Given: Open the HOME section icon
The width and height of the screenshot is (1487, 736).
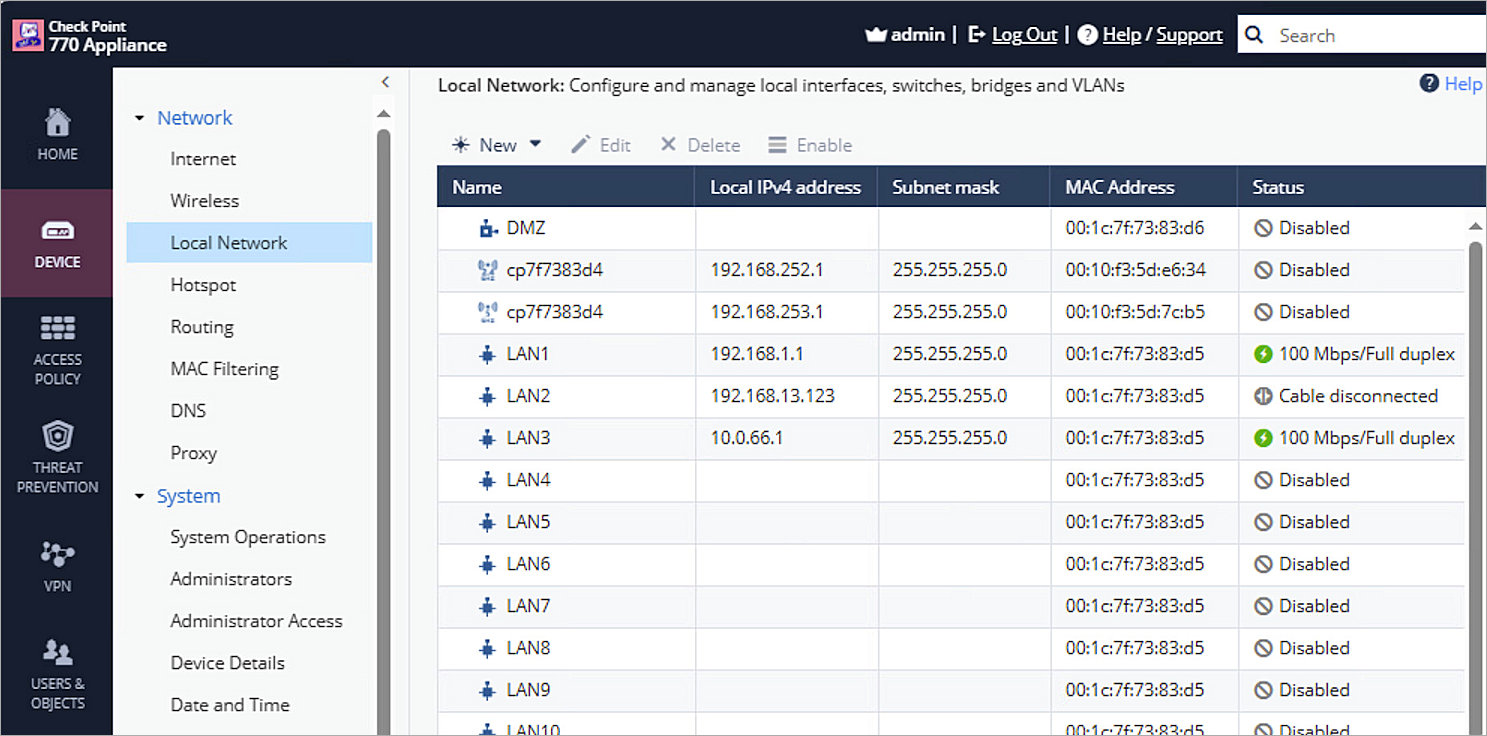Looking at the screenshot, I should click(x=57, y=124).
